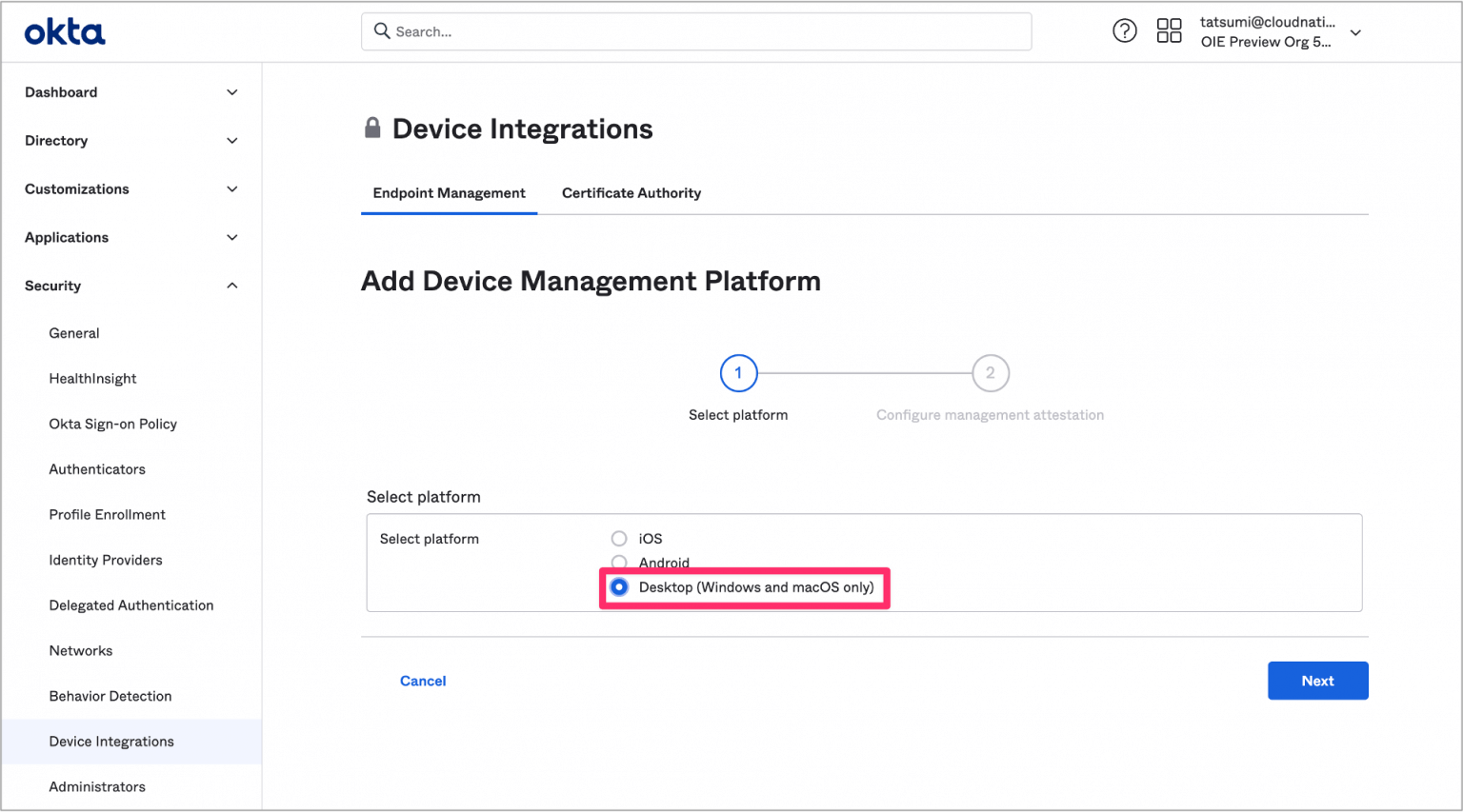Screen dimensions: 1463x812
Task: Click the Okta logo
Action: pos(64,30)
